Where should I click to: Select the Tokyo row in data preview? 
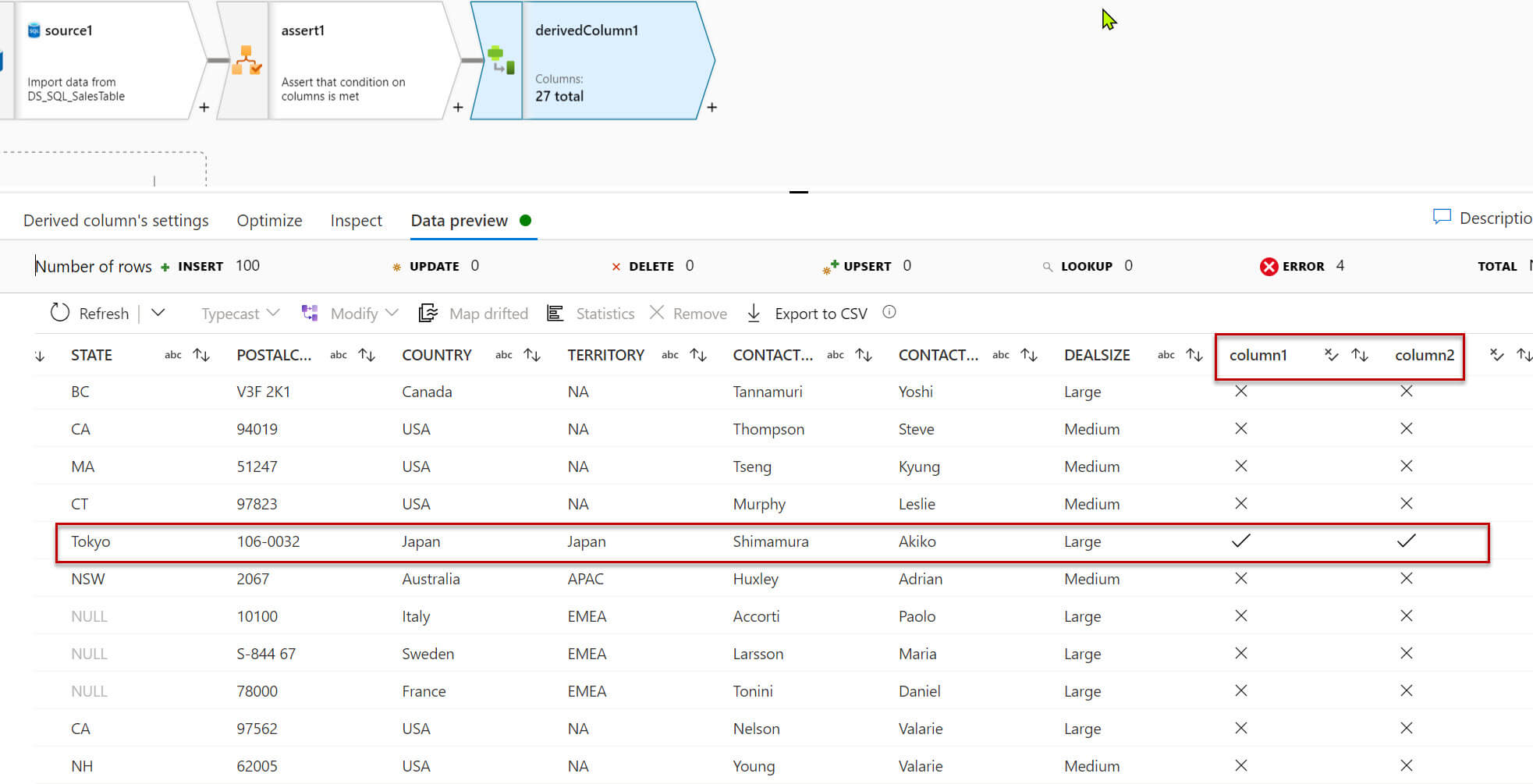point(772,542)
